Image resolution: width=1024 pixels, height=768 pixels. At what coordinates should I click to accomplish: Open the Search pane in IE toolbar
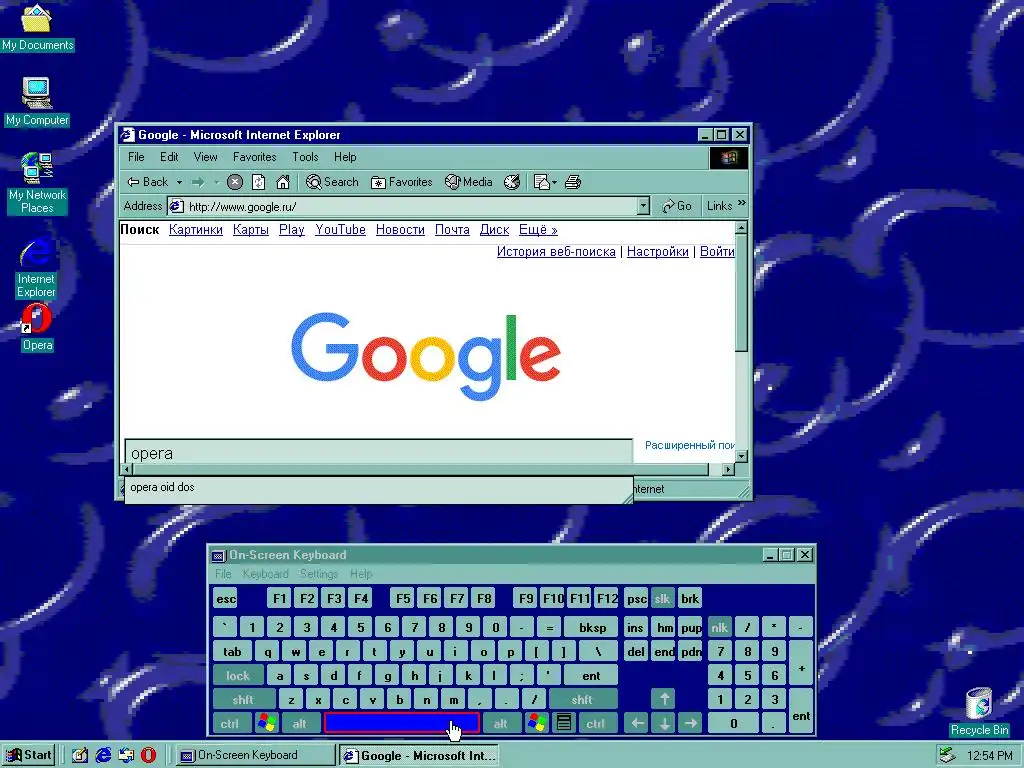pyautogui.click(x=332, y=182)
